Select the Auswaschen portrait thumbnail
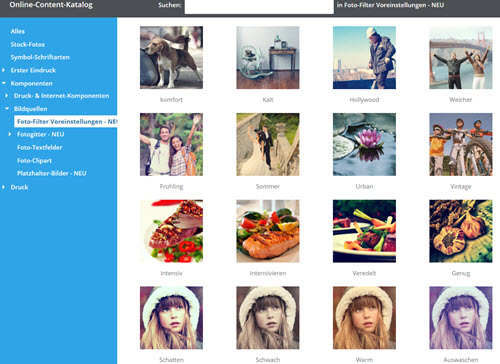The width and height of the screenshot is (500, 364). (x=461, y=318)
